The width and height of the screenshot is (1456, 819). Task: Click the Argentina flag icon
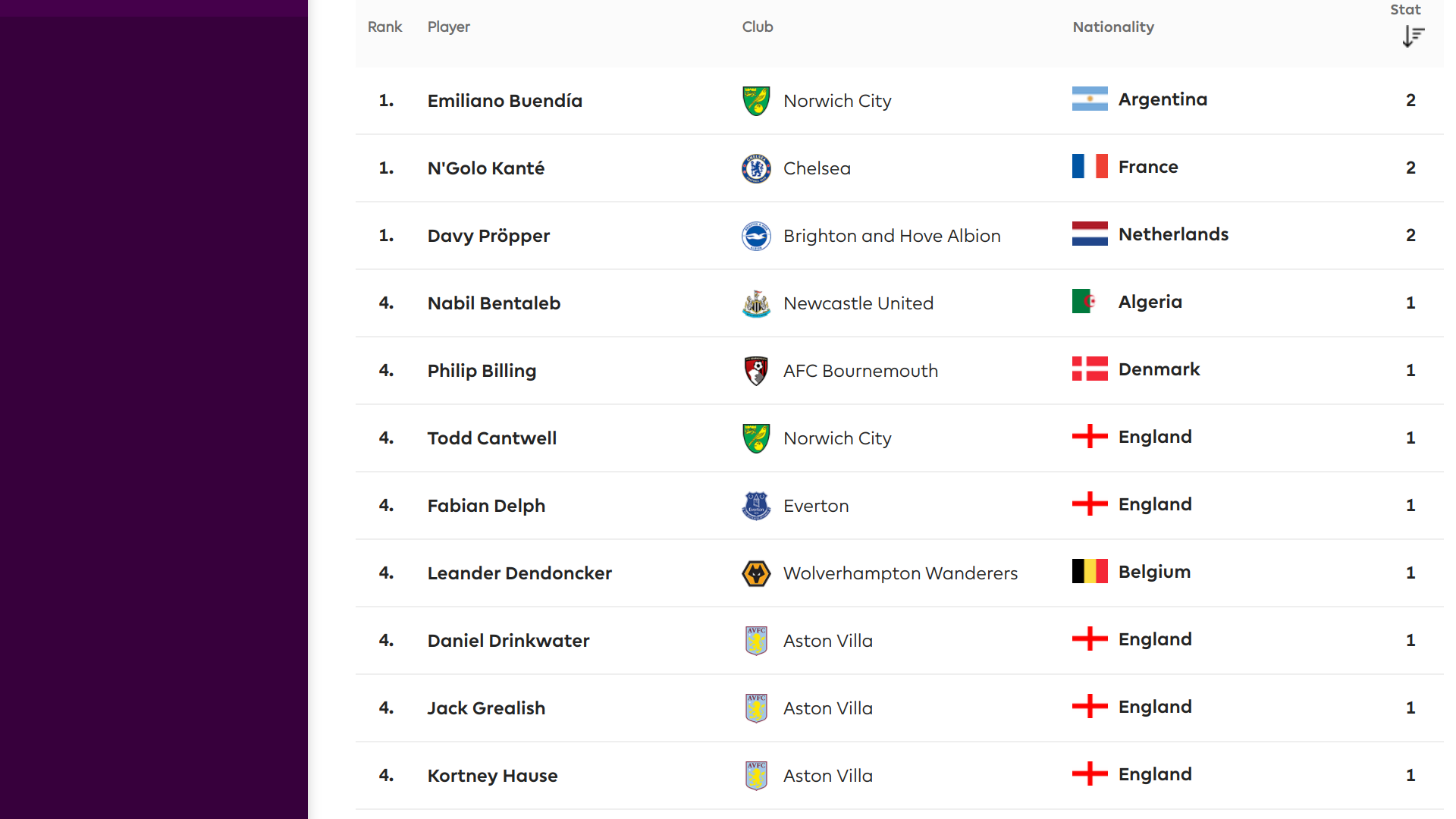tap(1090, 99)
